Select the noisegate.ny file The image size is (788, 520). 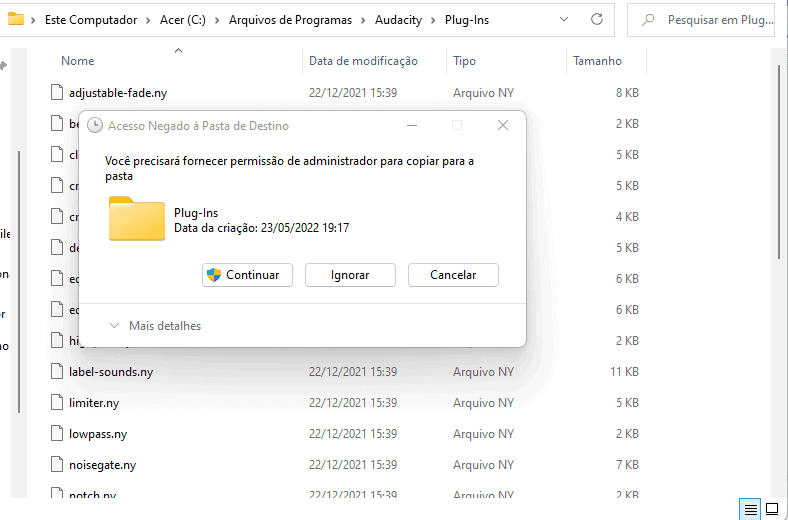click(x=103, y=465)
